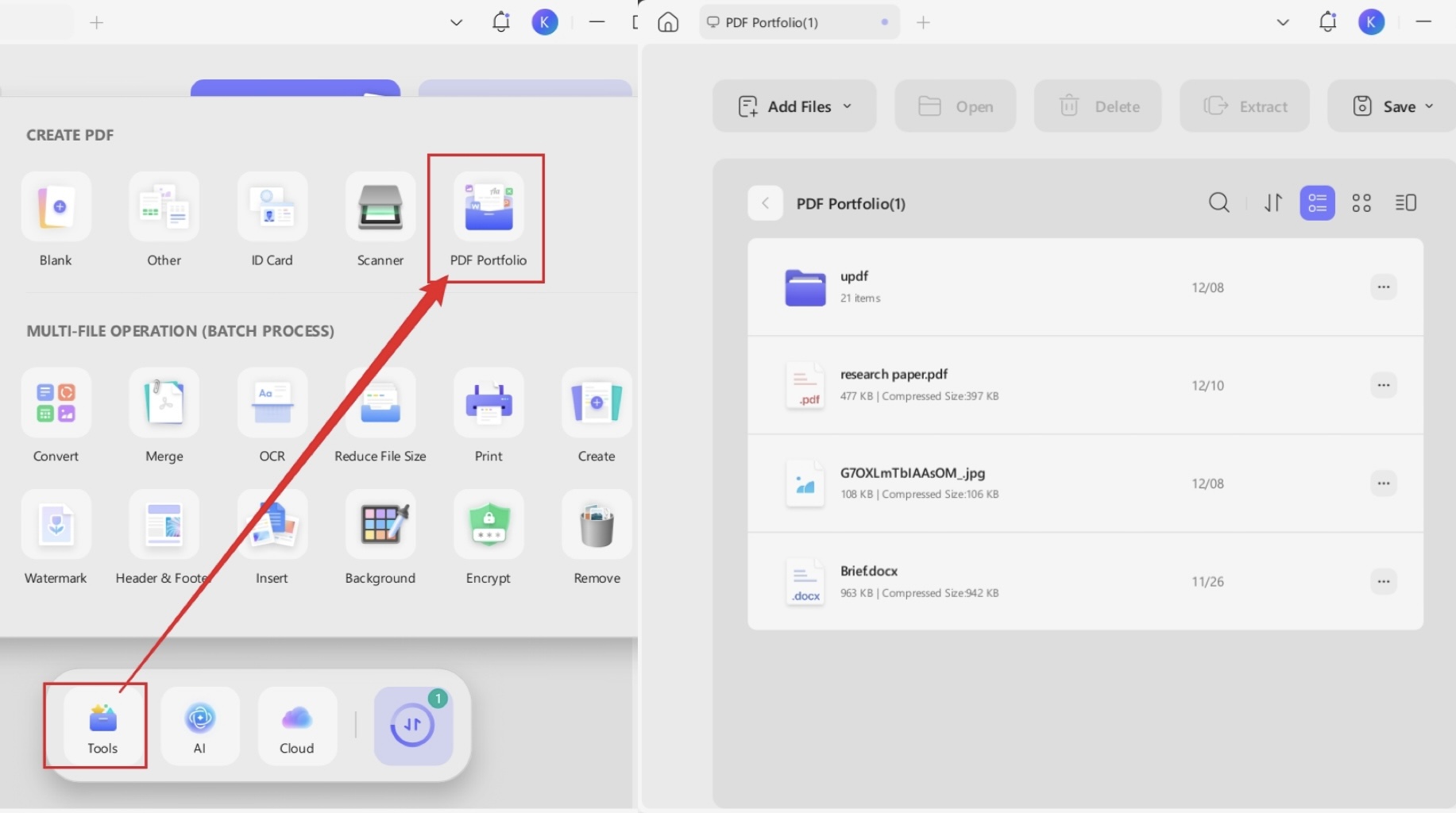Select the updf folder row
This screenshot has width=1456, height=813.
click(x=1085, y=287)
